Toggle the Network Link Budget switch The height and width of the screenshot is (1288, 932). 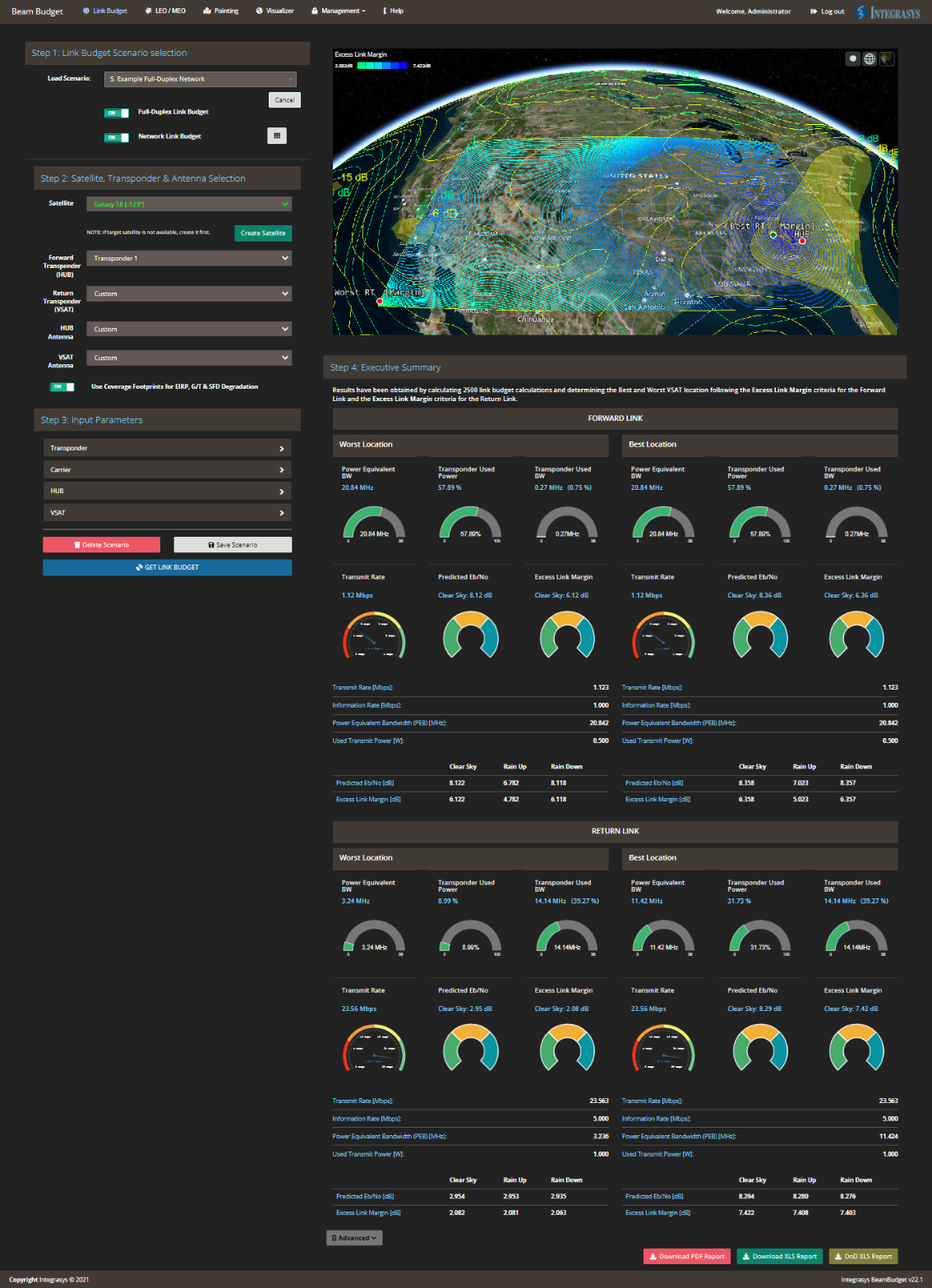pyautogui.click(x=117, y=137)
